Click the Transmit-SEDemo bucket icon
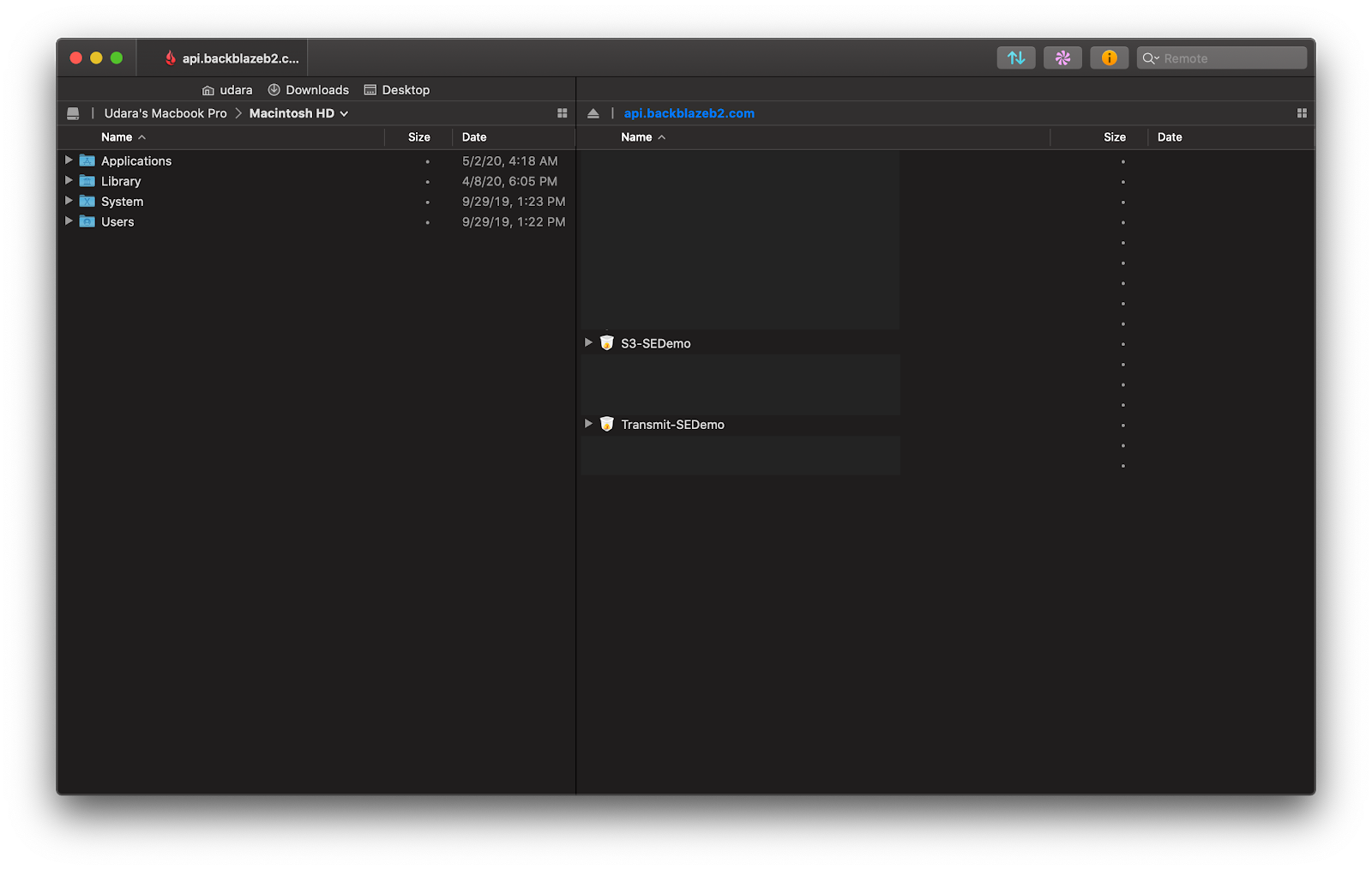This screenshot has width=1372, height=870. tap(607, 424)
